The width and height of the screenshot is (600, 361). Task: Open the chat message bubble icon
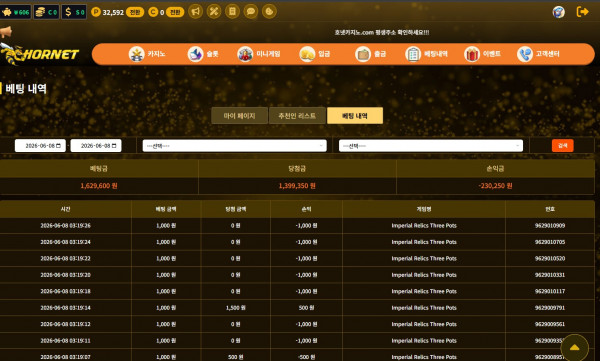pos(251,11)
